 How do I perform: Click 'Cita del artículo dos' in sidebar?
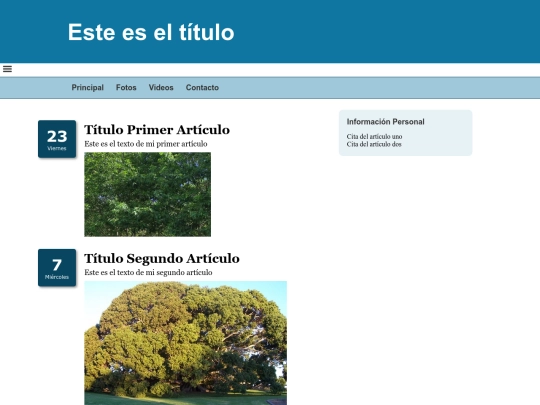pyautogui.click(x=374, y=144)
